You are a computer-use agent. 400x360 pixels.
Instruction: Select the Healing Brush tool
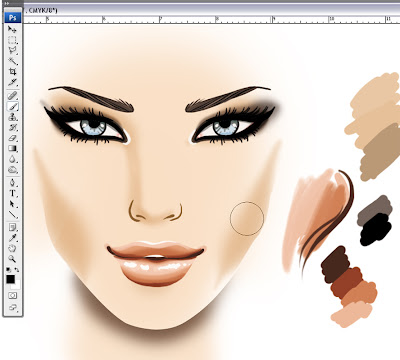tap(12, 96)
